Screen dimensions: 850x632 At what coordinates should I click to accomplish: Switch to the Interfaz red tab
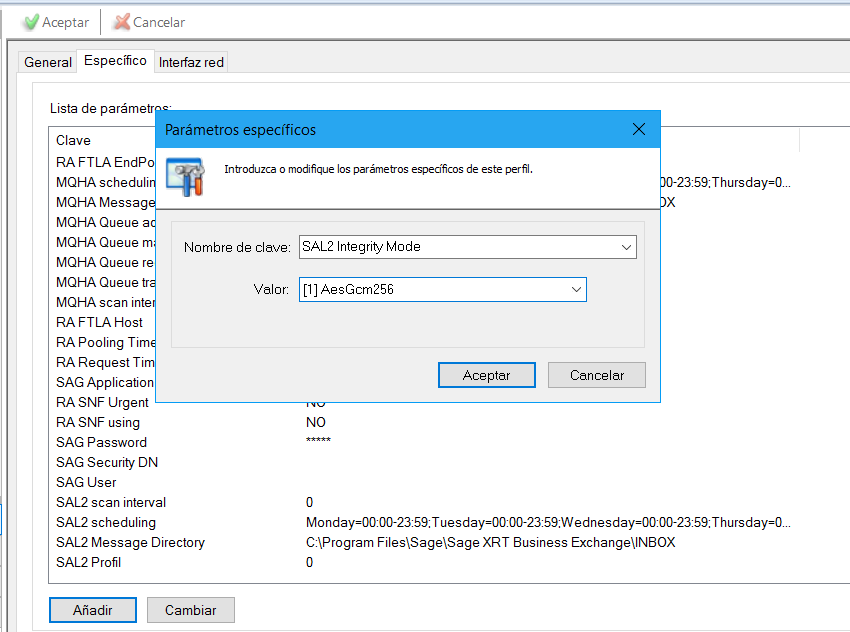tap(191, 62)
